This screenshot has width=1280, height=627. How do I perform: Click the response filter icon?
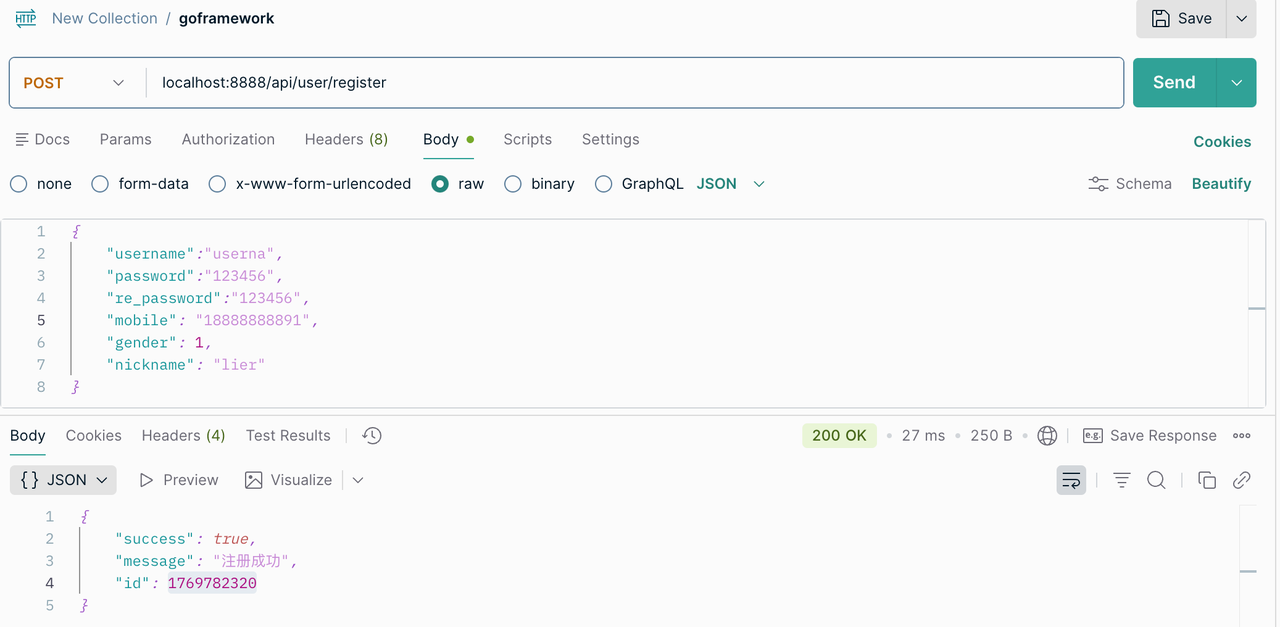click(1122, 480)
